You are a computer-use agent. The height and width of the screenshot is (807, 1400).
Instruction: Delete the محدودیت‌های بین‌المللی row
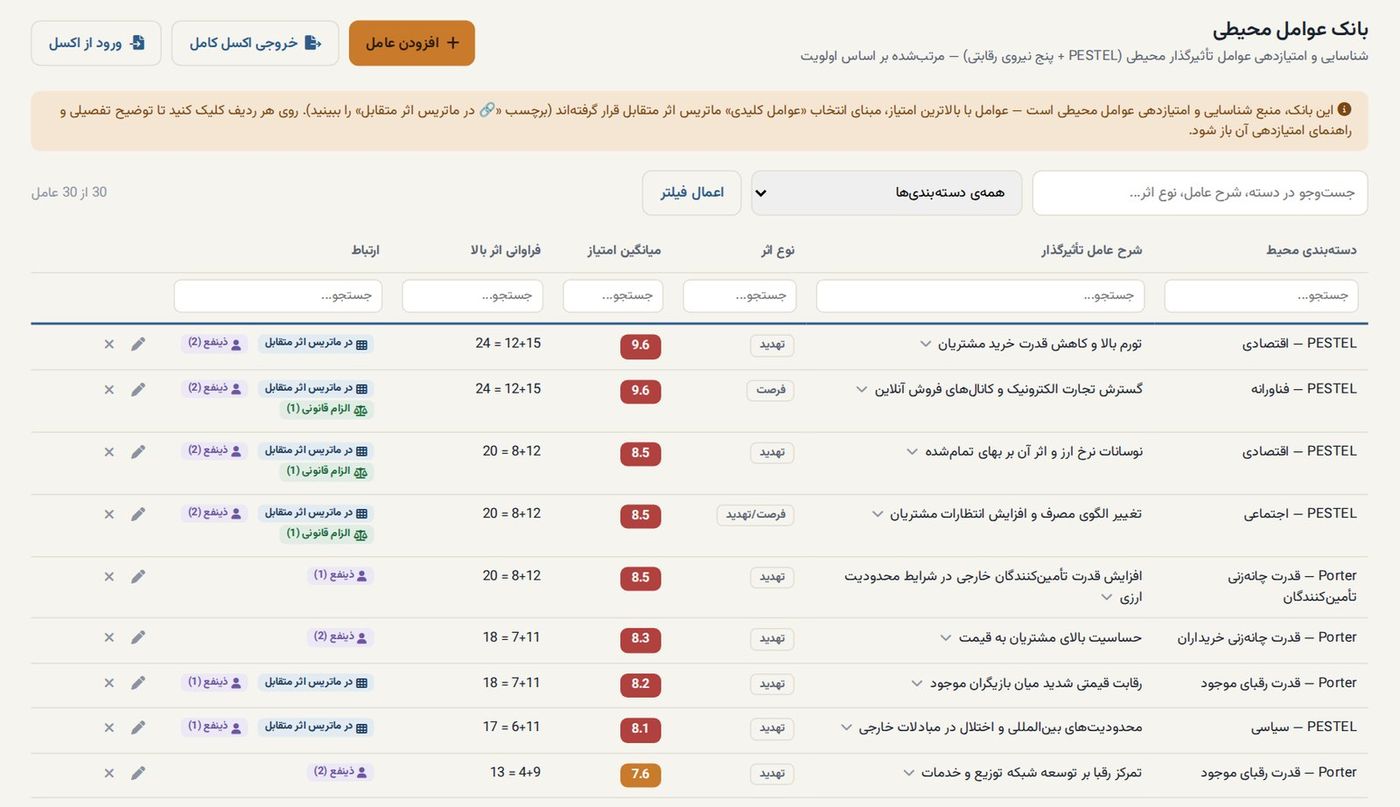click(x=109, y=728)
